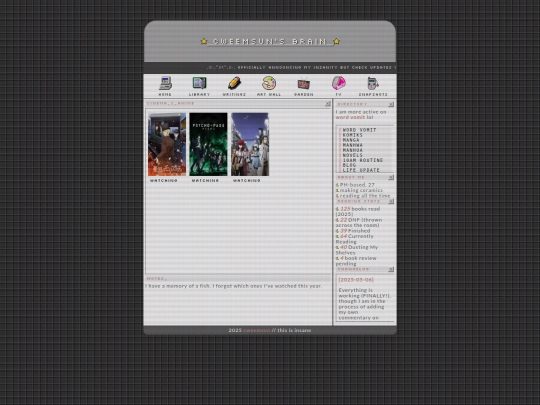The image size is (540, 405).
Task: Click the 'CWEEMSUN'S BRAIN' site title
Action: click(x=270, y=41)
